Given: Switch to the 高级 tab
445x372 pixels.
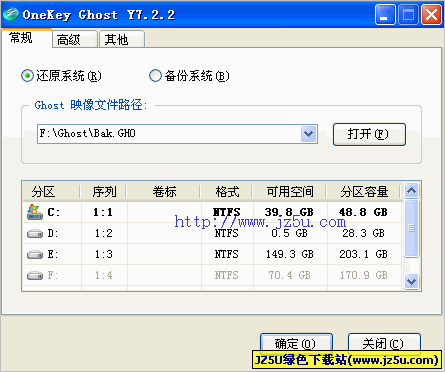Looking at the screenshot, I should tap(75, 40).
